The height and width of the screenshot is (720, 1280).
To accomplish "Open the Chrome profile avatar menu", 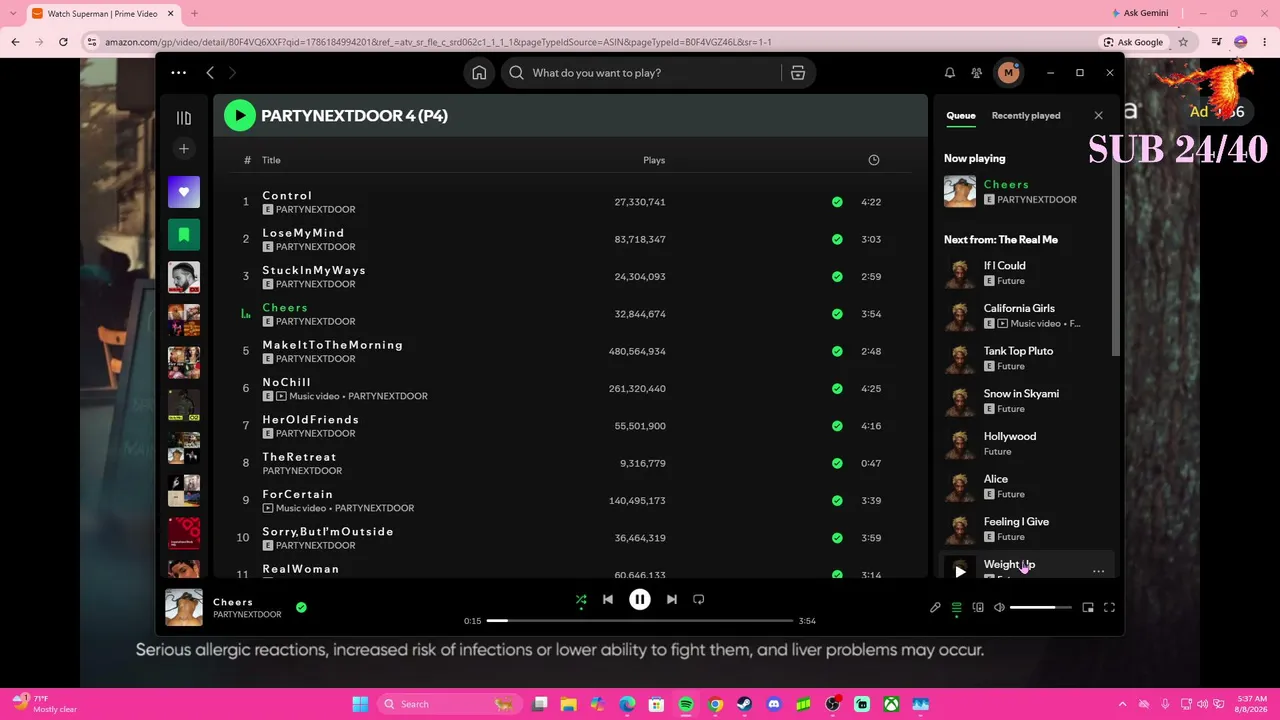I will coord(1241,42).
